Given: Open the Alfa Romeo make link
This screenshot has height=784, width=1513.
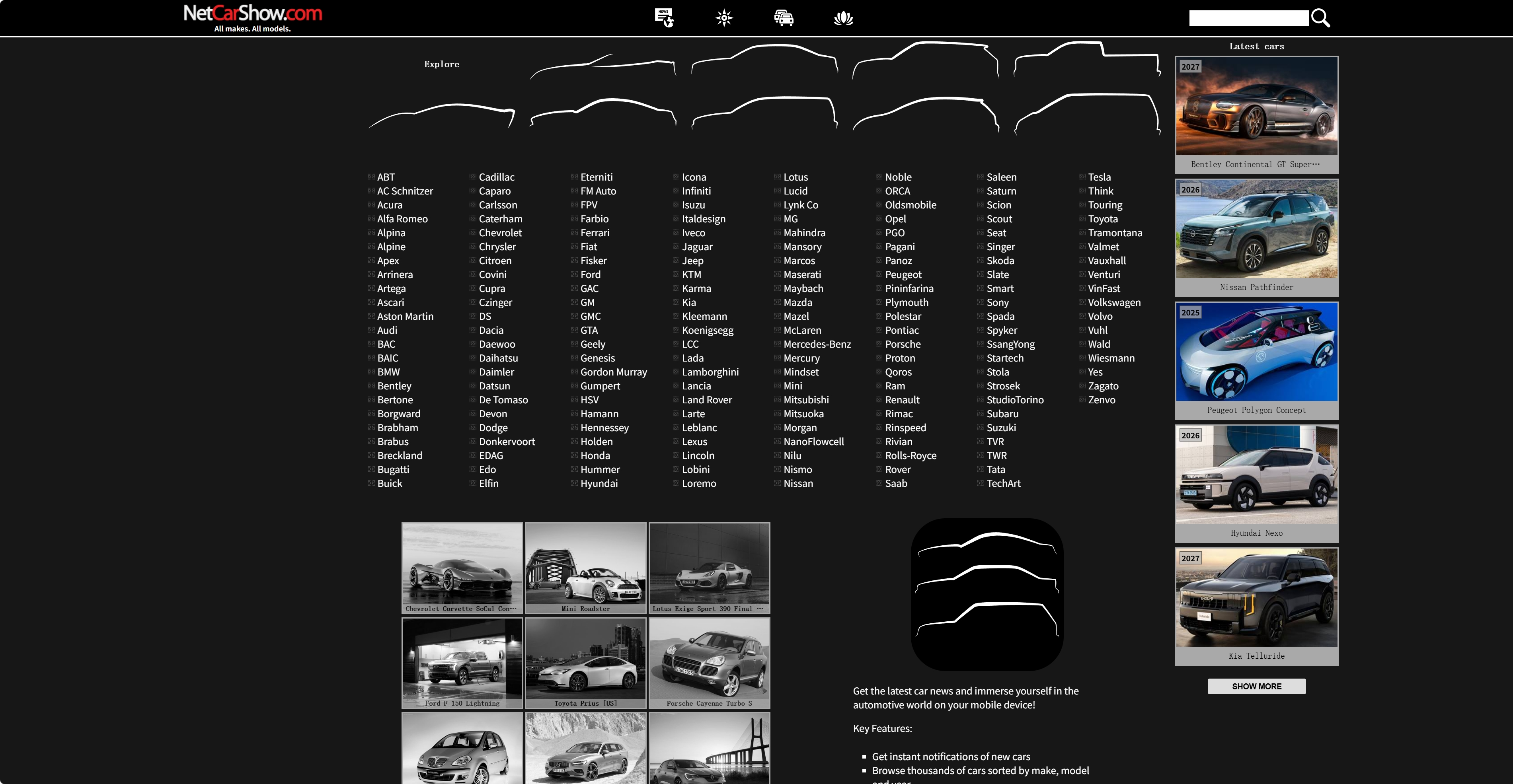Looking at the screenshot, I should pos(402,219).
